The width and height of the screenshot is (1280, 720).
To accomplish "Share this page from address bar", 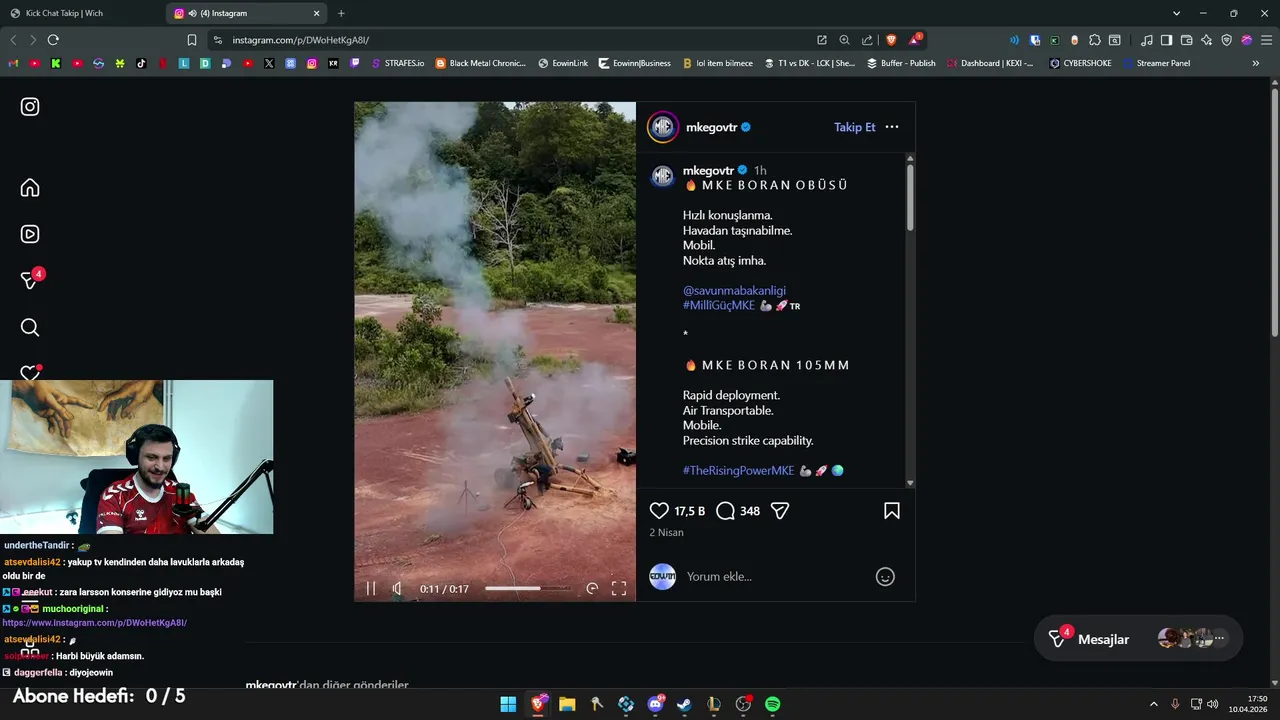I will [867, 40].
